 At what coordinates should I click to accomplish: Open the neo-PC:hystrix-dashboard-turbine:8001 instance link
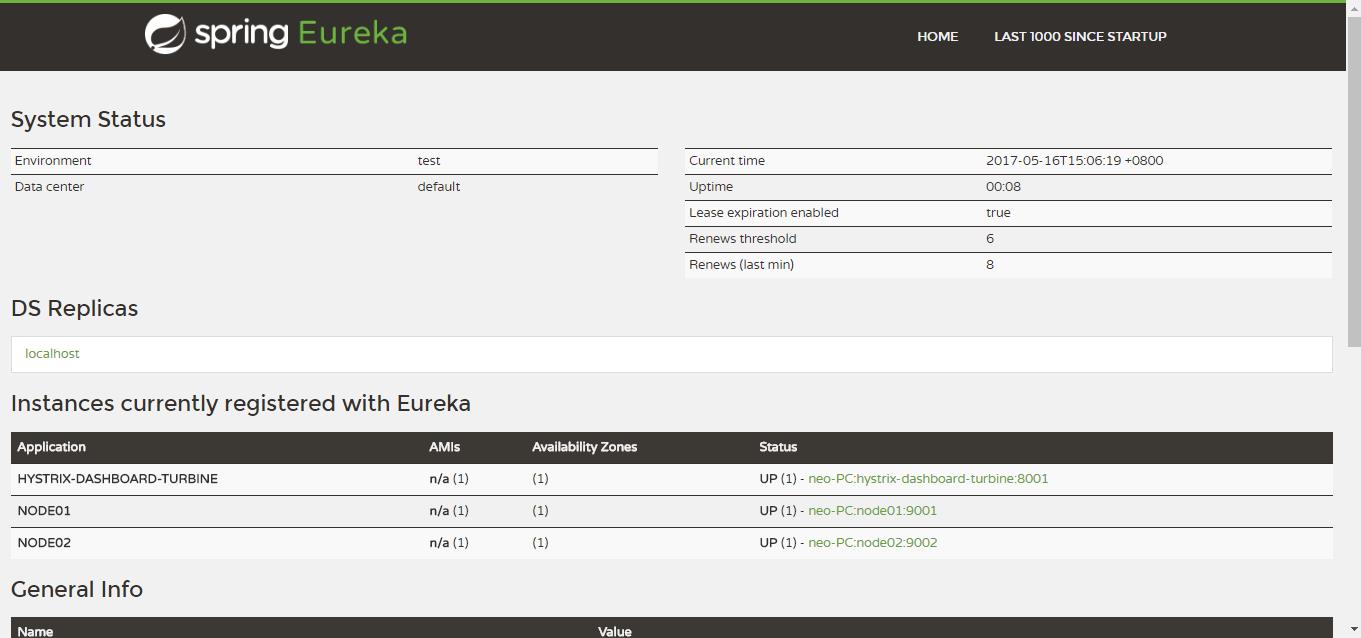[928, 479]
